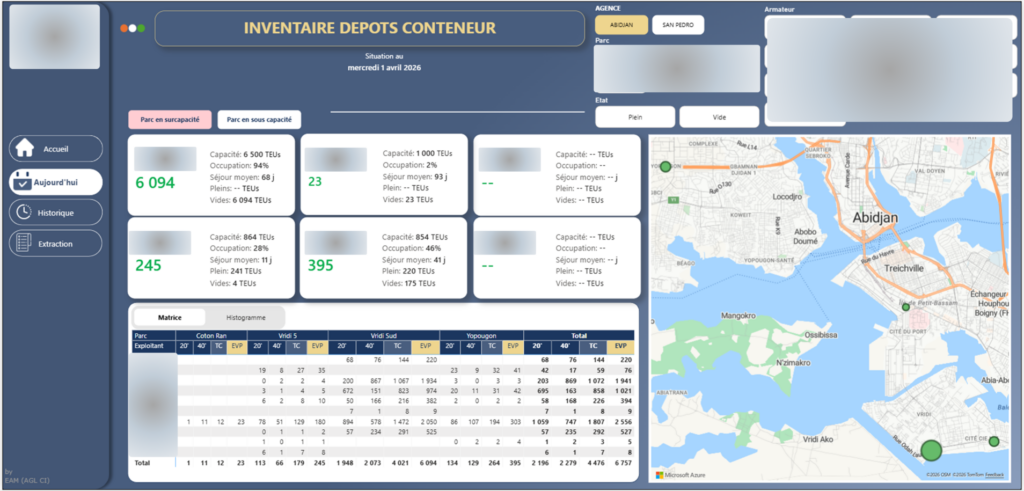The width and height of the screenshot is (1024, 491).
Task: Click the green map bubble near Cité du Port
Action: coord(906,307)
